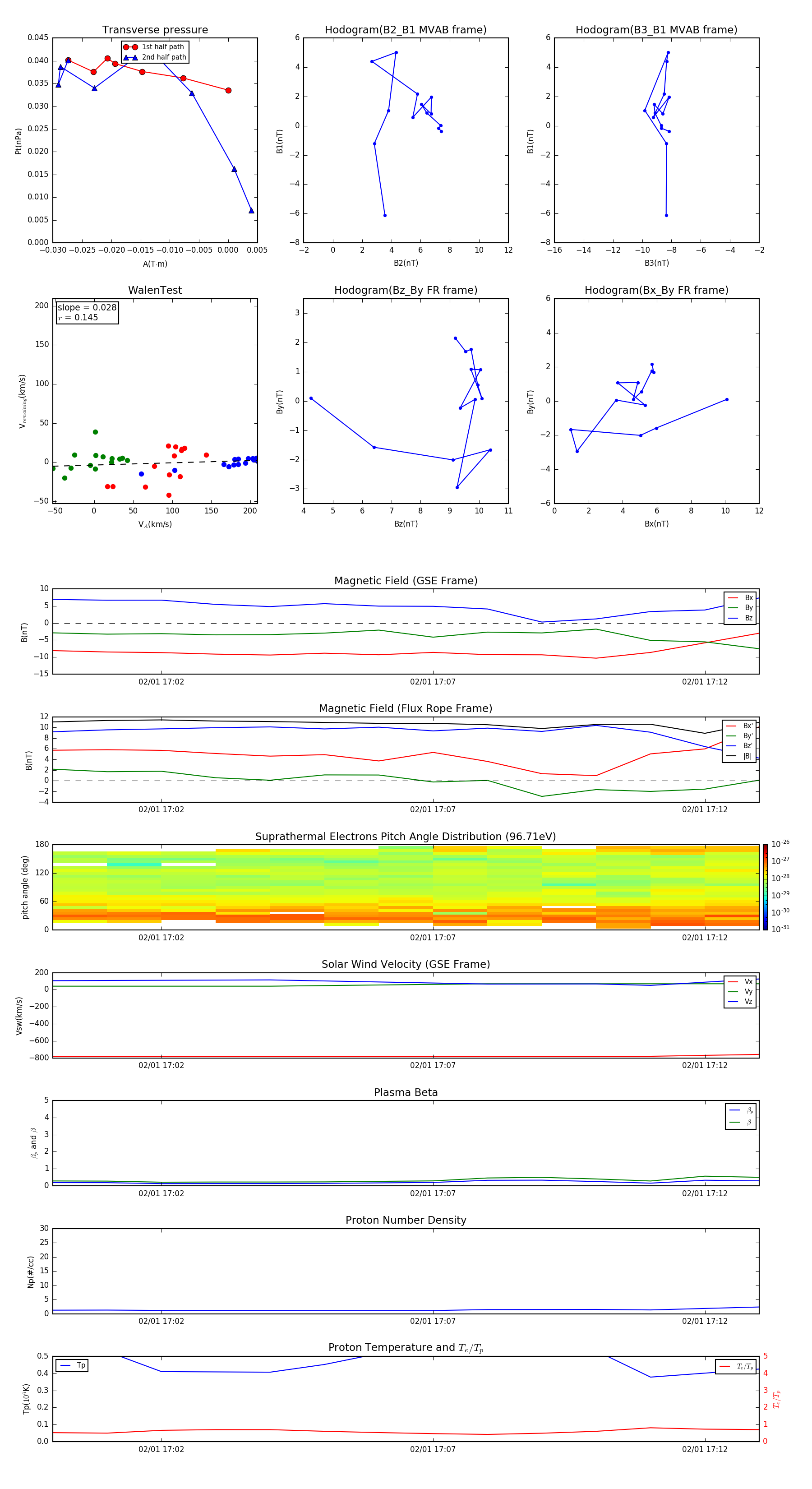Screen dimensions: 812x1489
Task: Click '10^-31' colorbar tick label
Action: [x=780, y=929]
